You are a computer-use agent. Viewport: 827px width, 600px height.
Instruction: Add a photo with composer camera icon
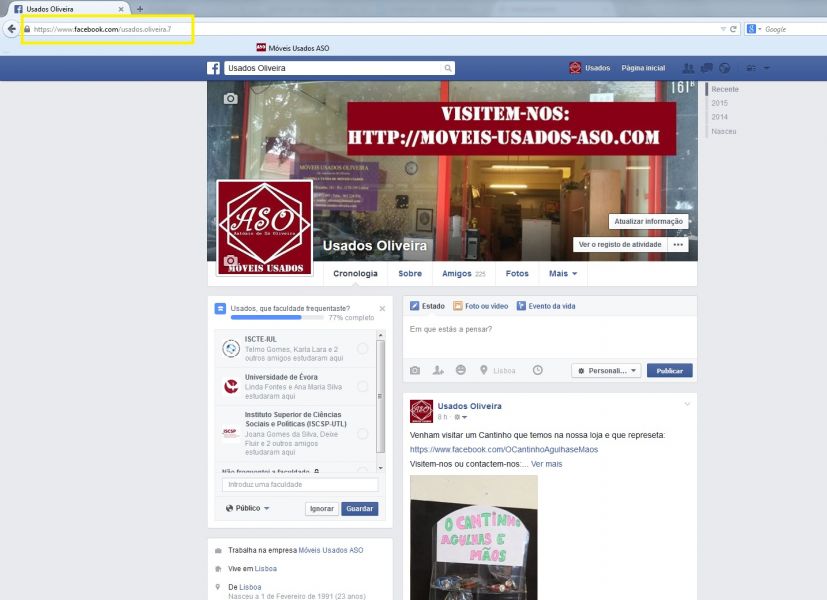pos(415,370)
